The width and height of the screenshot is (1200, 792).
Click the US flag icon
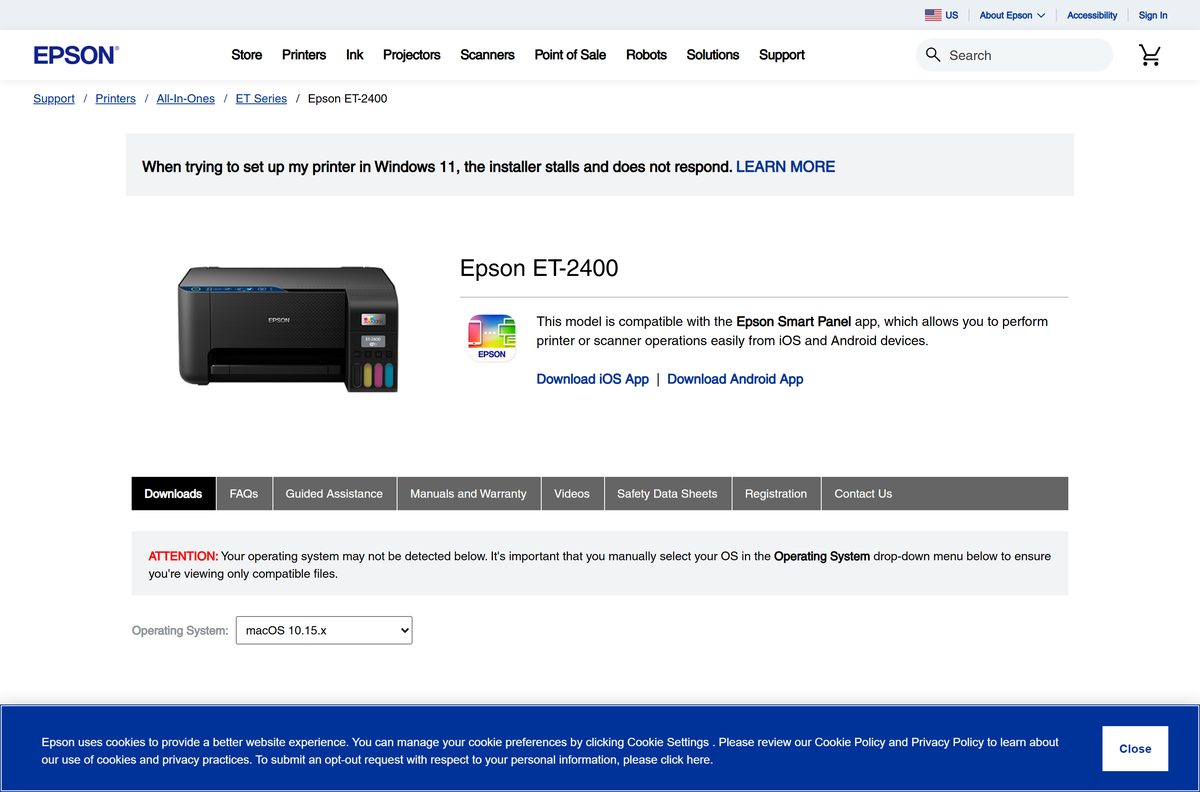point(933,15)
